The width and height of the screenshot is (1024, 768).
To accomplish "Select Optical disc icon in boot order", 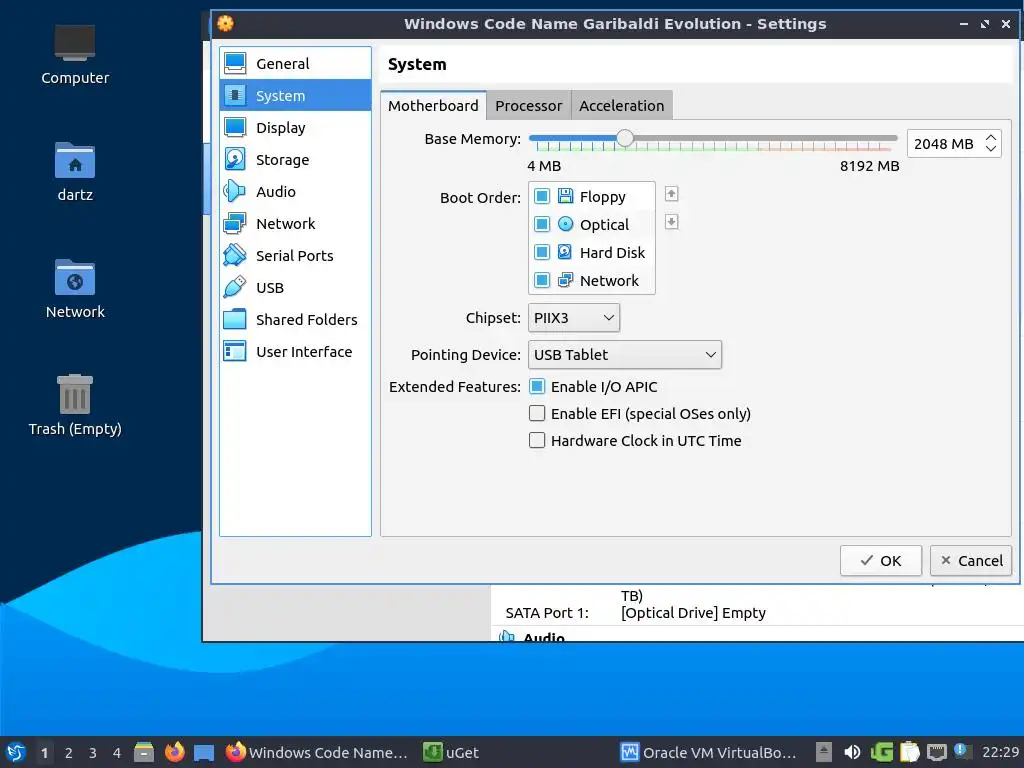I will click(x=566, y=224).
